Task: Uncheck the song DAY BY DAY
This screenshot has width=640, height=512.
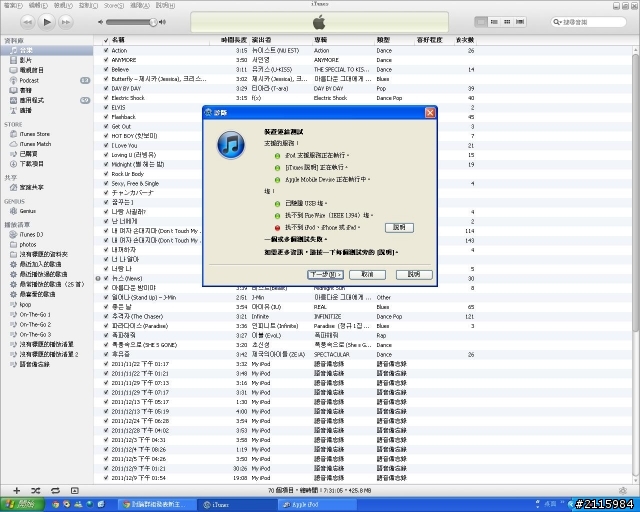Action: point(106,89)
